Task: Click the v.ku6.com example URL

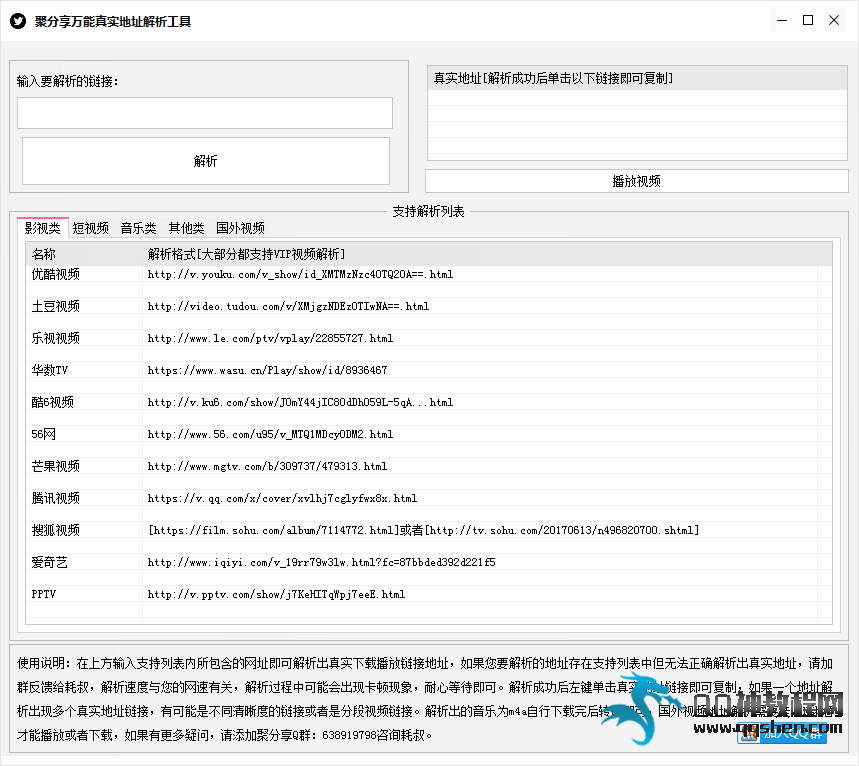Action: pos(300,402)
